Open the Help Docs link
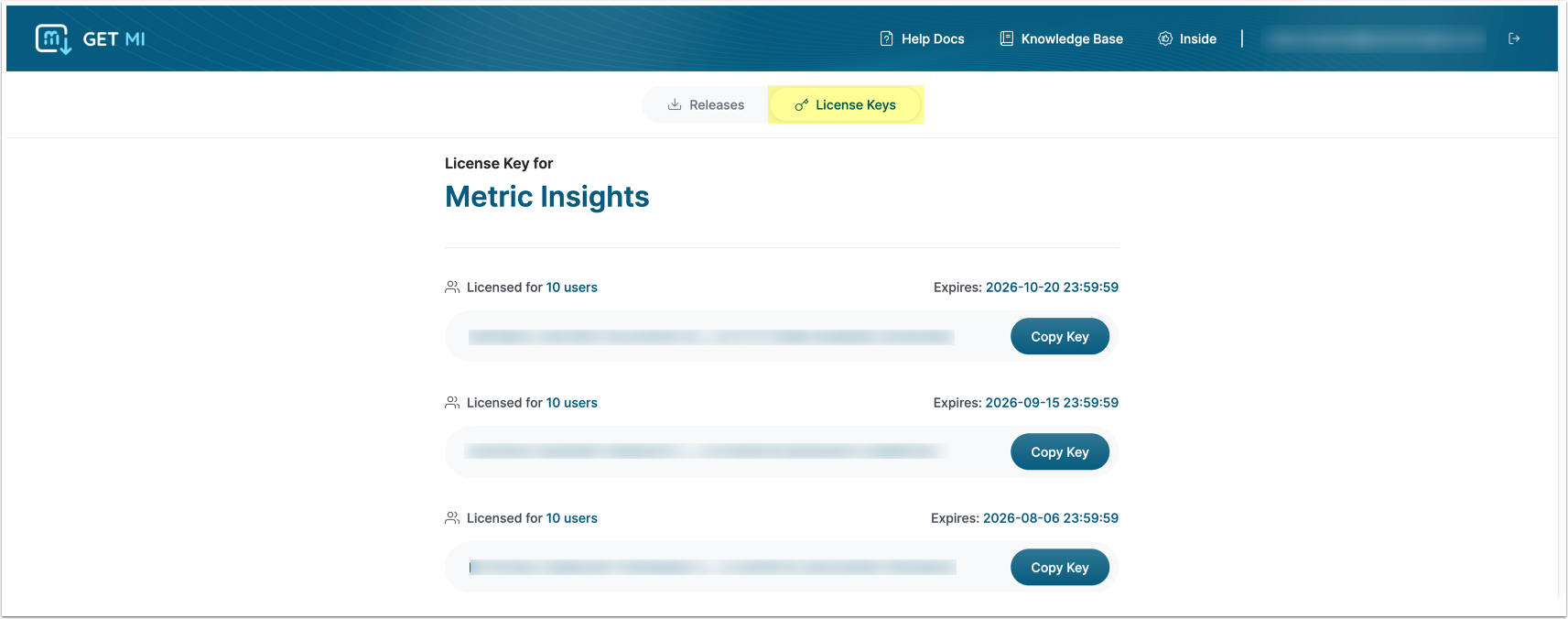The image size is (1568, 619). (932, 38)
